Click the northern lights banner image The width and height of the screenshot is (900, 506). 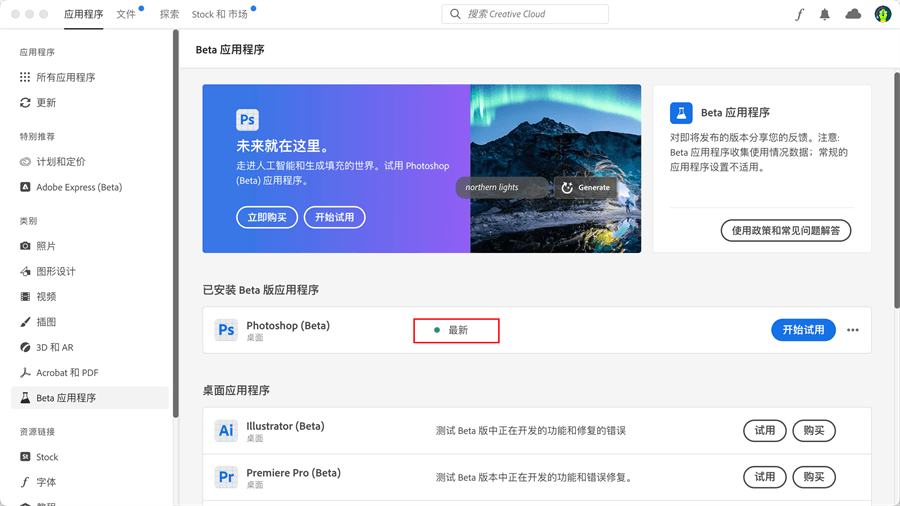click(x=556, y=169)
